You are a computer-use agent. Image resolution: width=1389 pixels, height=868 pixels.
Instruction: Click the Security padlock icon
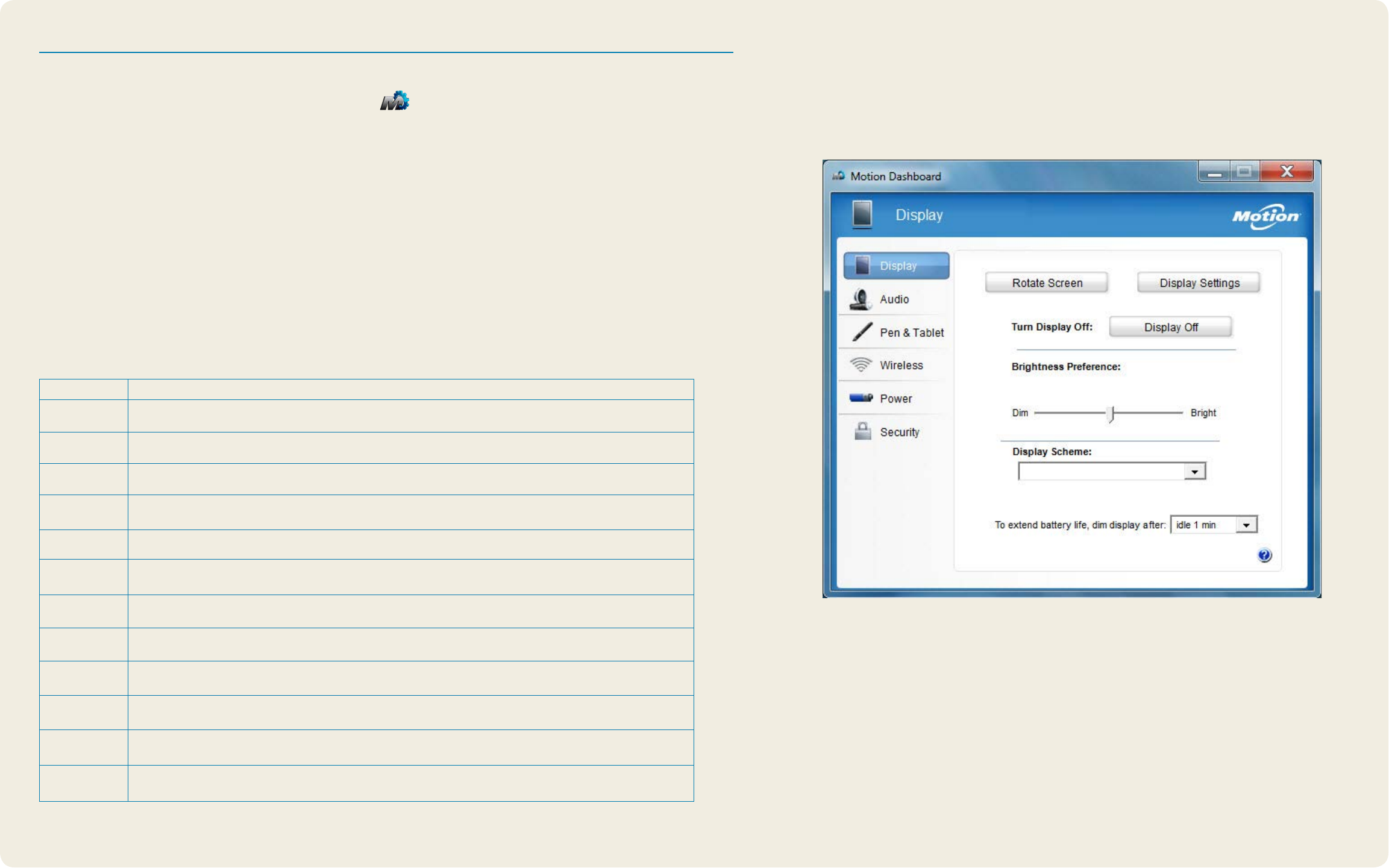[x=862, y=431]
